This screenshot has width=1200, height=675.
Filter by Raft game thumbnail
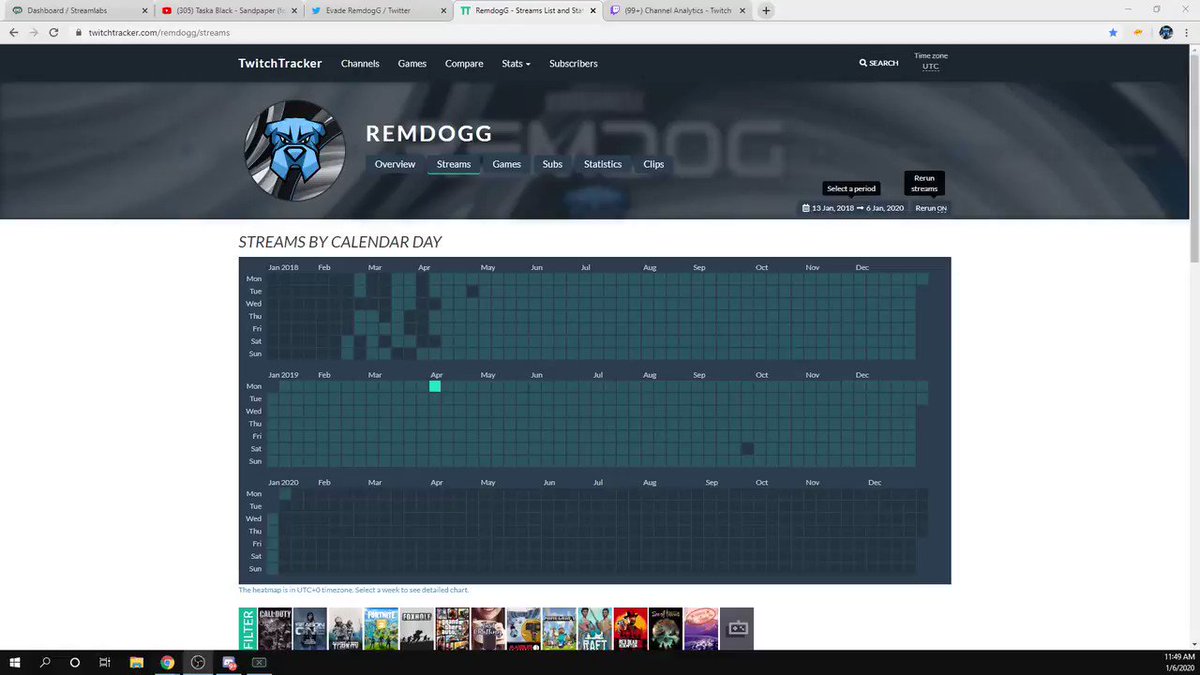(x=594, y=629)
